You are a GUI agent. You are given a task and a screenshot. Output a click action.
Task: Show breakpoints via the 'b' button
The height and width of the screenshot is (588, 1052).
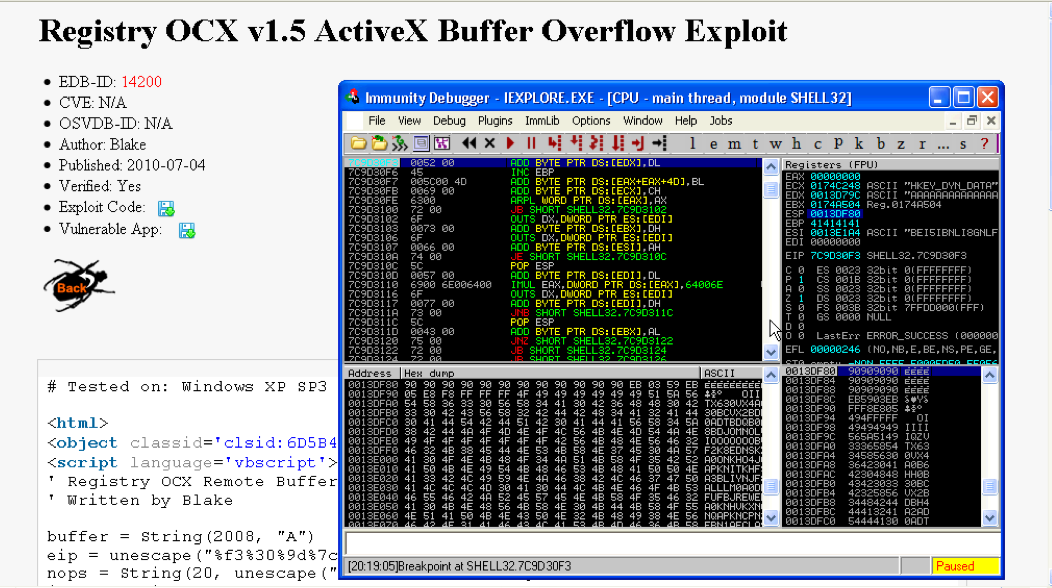coord(880,143)
